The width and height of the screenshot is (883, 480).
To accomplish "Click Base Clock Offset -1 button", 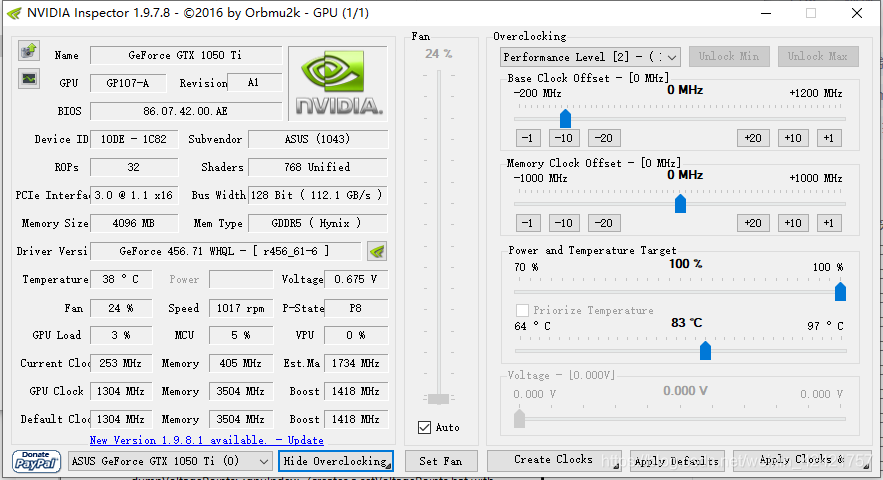I will [x=528, y=138].
